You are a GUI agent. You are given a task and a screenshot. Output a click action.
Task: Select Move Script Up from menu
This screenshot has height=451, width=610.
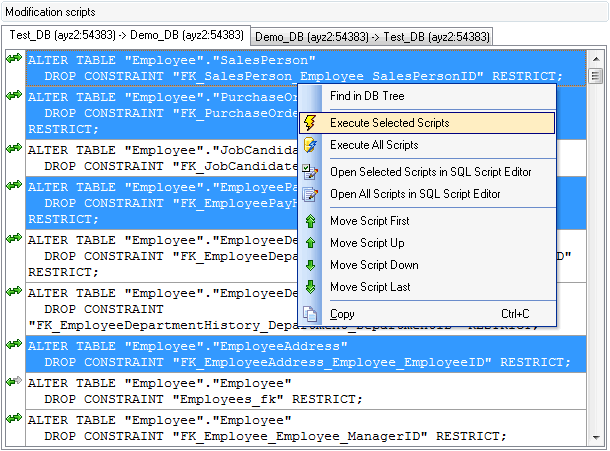pos(367,243)
